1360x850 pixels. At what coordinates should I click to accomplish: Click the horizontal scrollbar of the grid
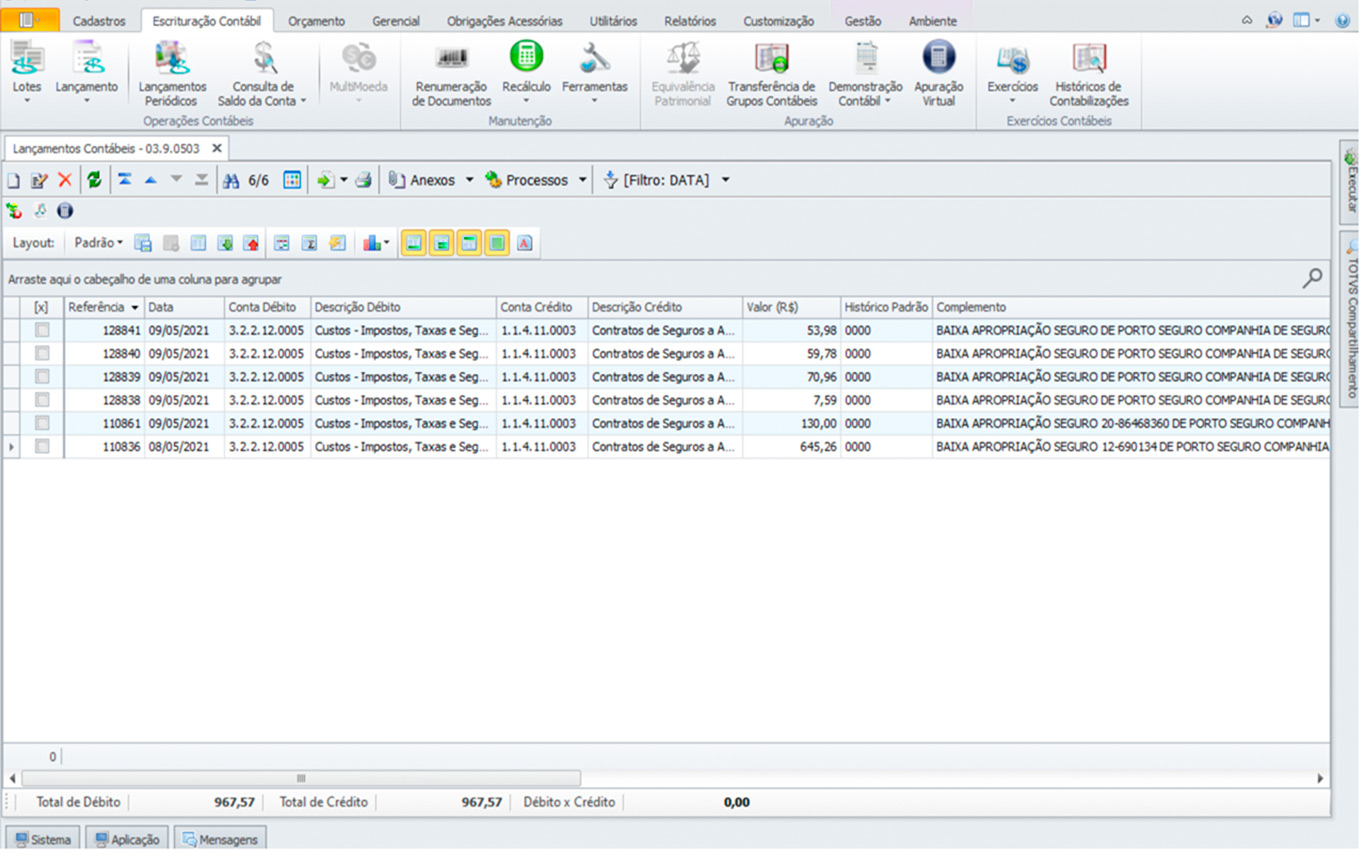[300, 778]
